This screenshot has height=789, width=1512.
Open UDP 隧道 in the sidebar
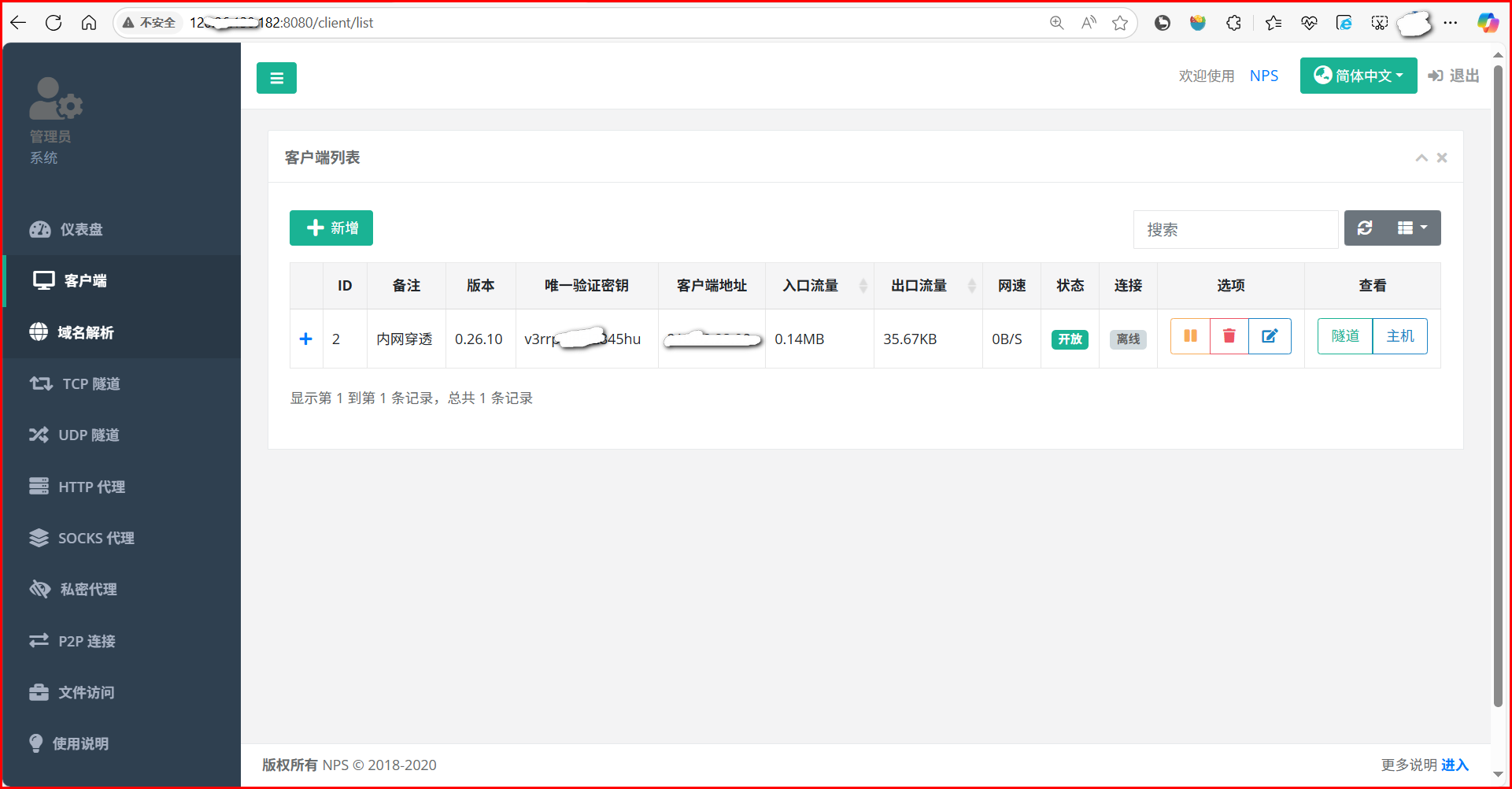click(x=122, y=435)
